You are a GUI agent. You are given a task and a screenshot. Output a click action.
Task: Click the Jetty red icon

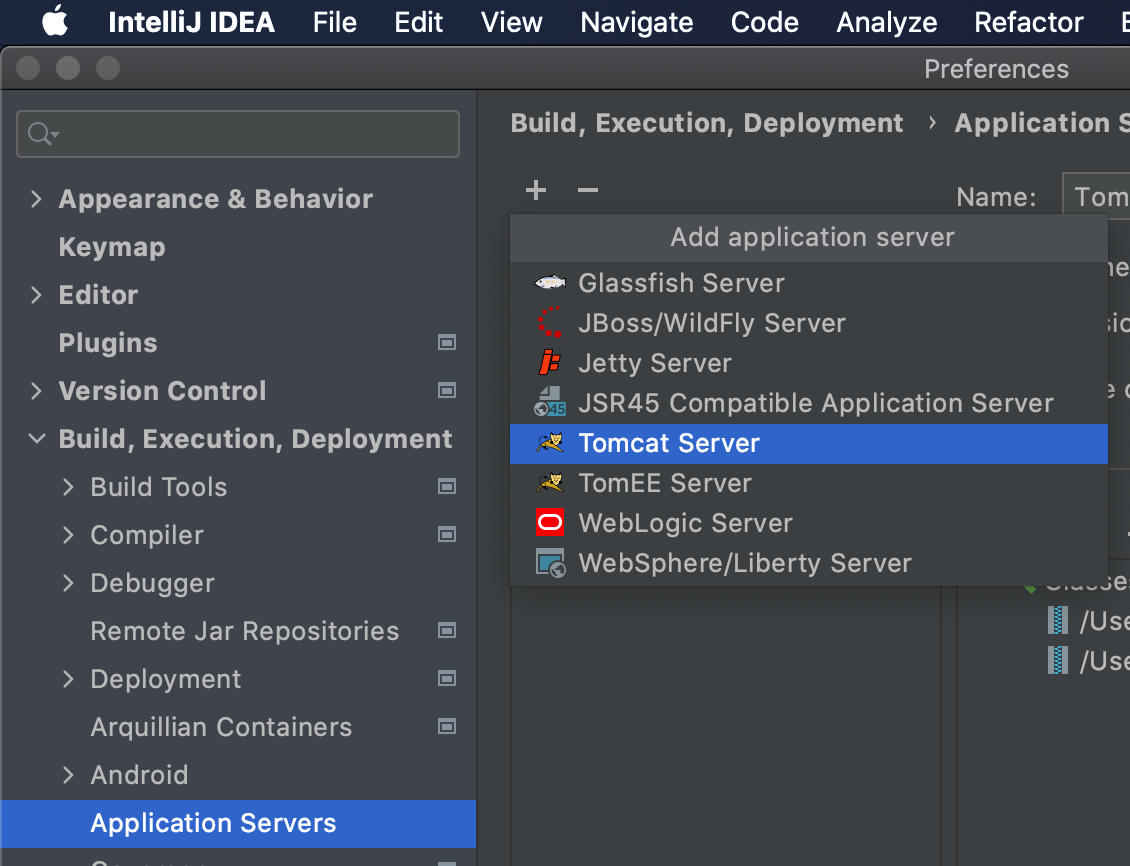(x=550, y=362)
